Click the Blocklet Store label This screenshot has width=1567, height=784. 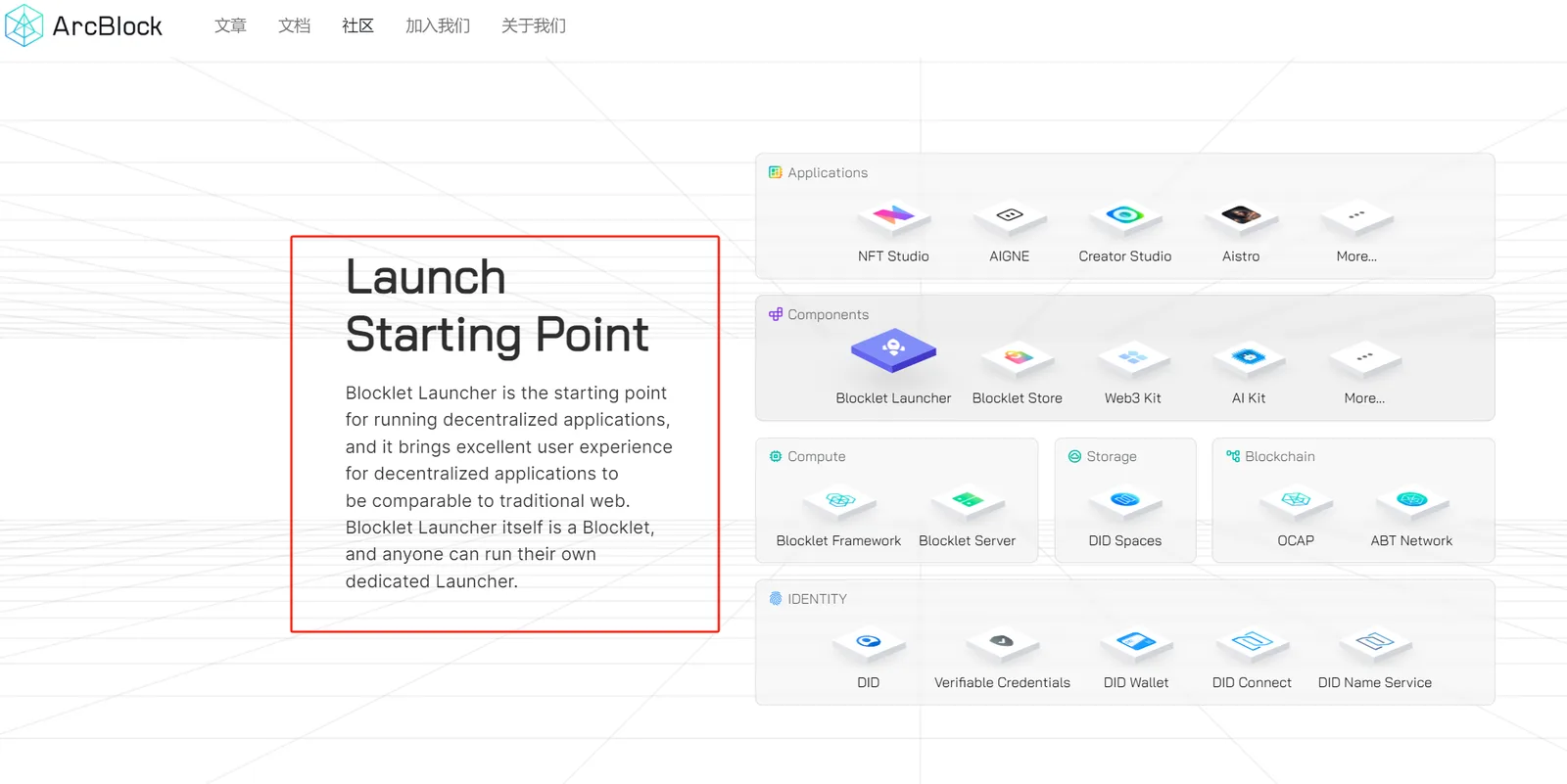pos(1018,398)
